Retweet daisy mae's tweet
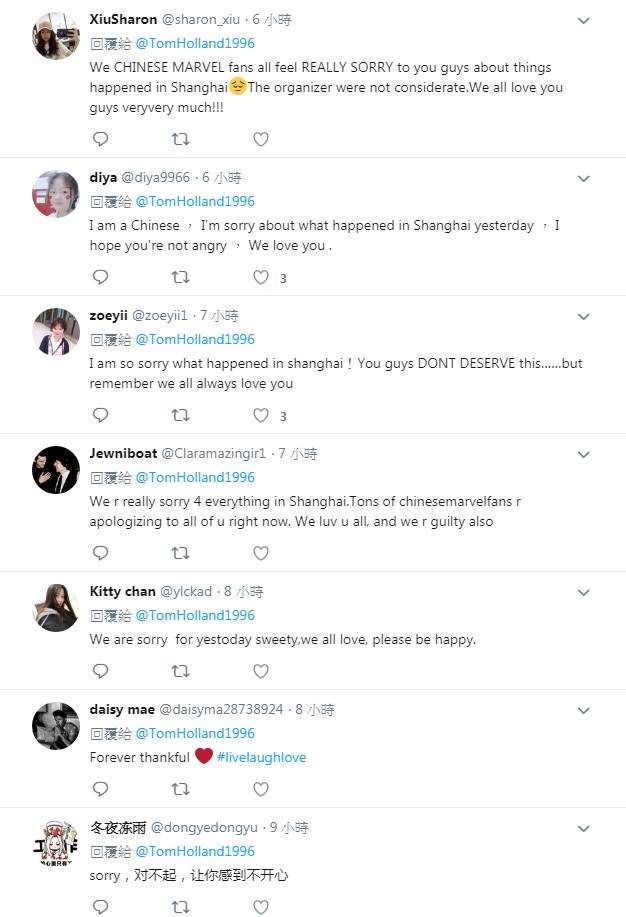The width and height of the screenshot is (626, 917). point(180,789)
